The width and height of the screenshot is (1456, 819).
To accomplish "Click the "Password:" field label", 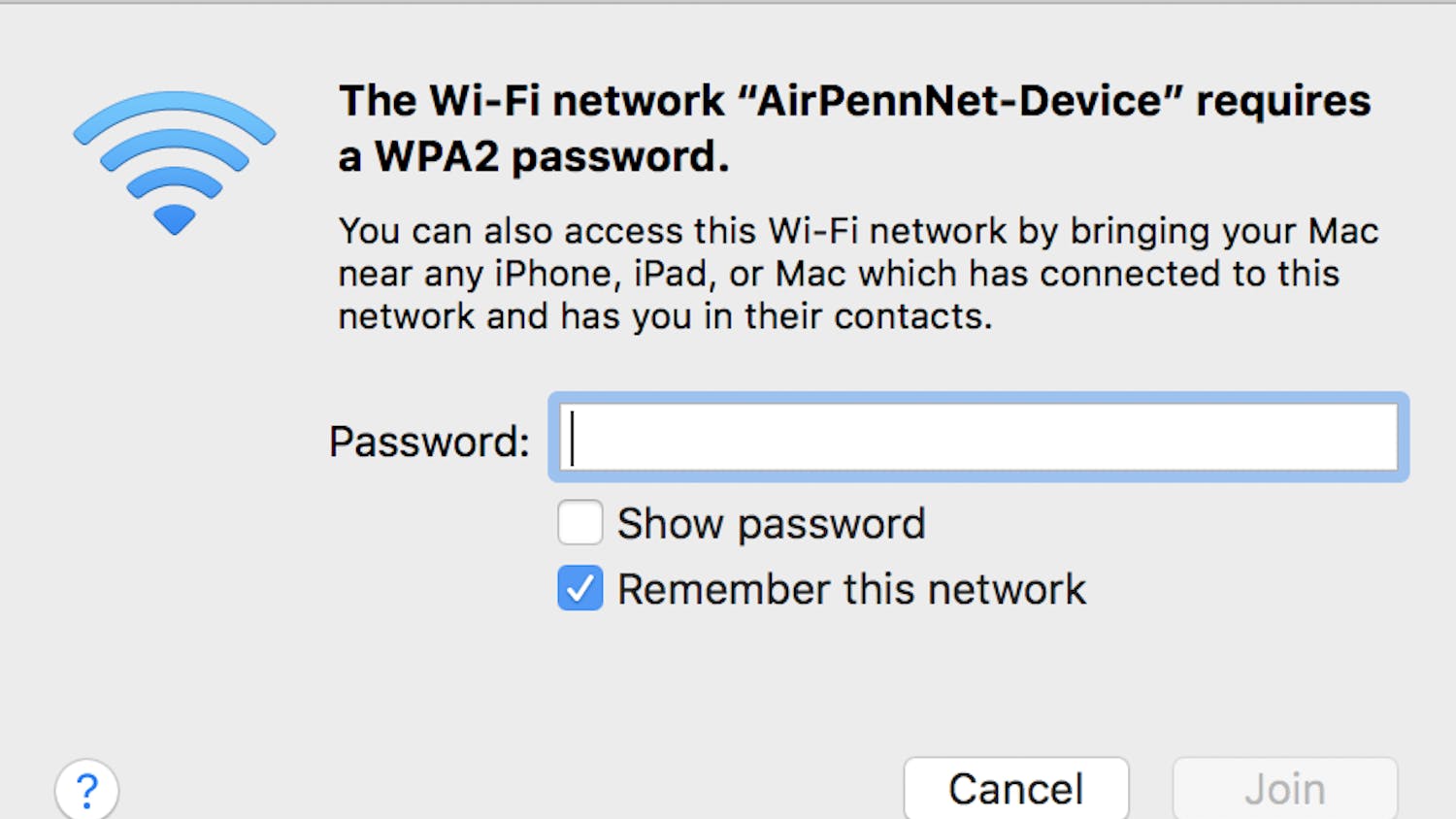I will 429,442.
